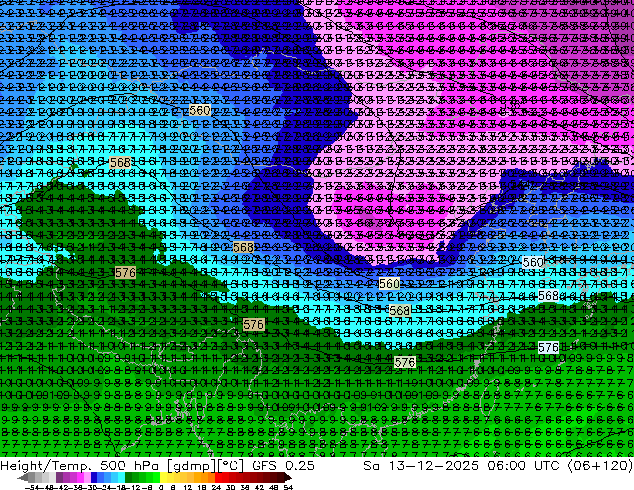Click the legend value '54' at the warm end
This screenshot has width=634, height=490.
(287, 487)
